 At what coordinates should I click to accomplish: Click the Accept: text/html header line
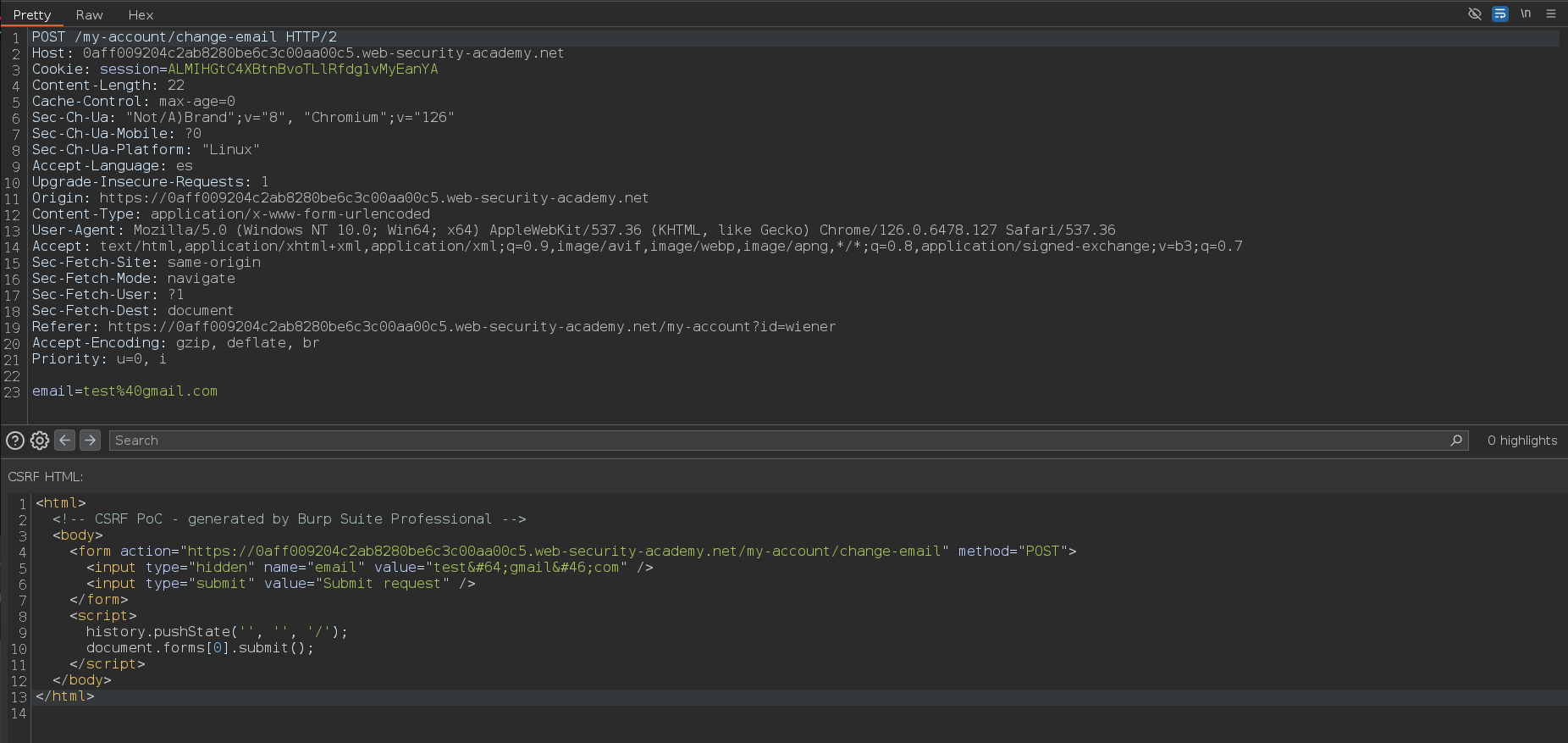tap(638, 247)
